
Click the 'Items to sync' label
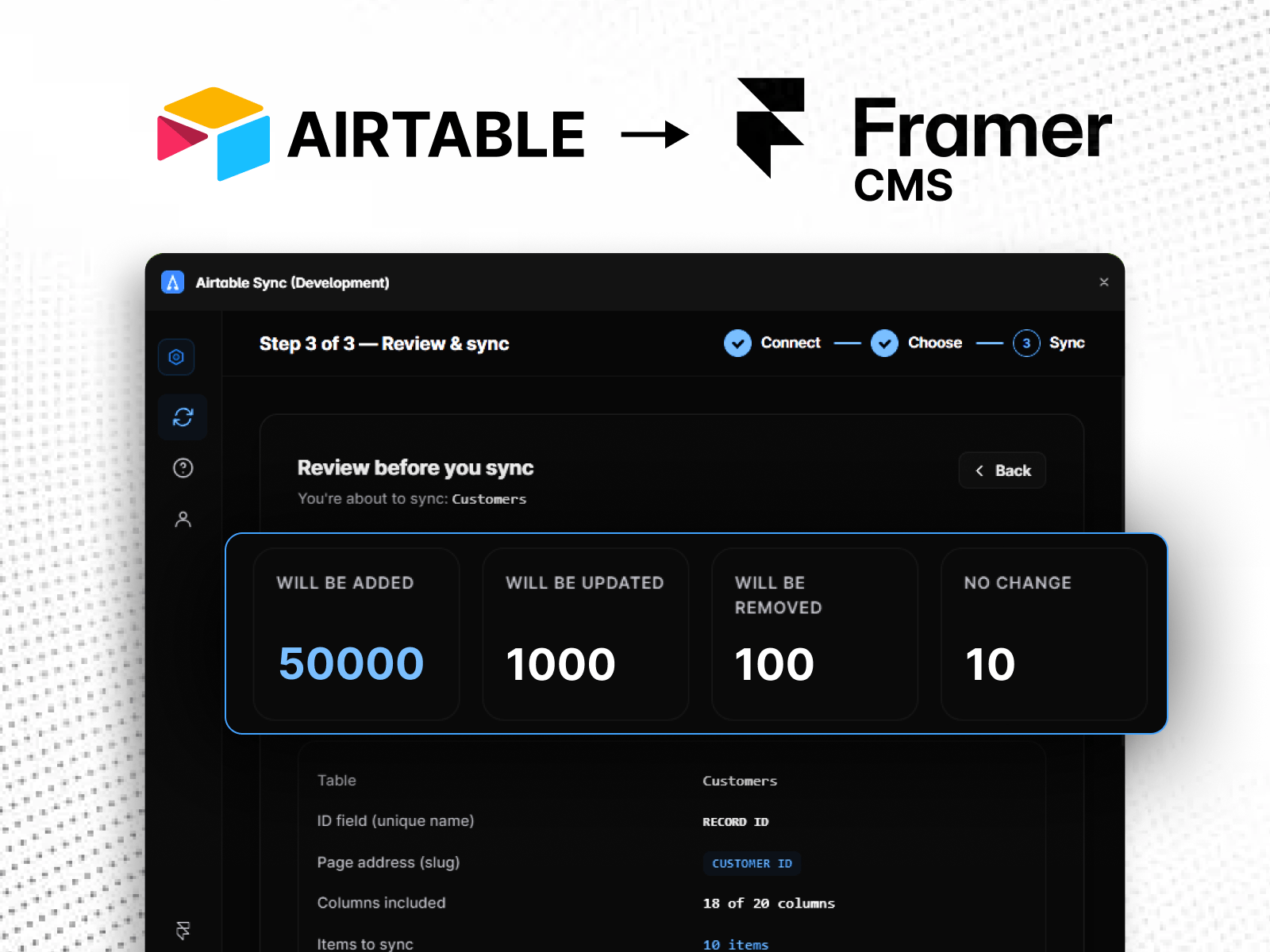tap(365, 944)
